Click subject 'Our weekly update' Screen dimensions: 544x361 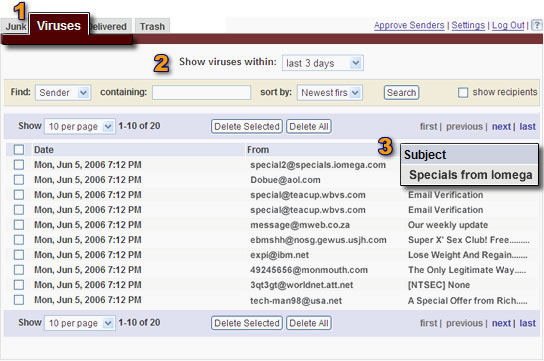448,225
